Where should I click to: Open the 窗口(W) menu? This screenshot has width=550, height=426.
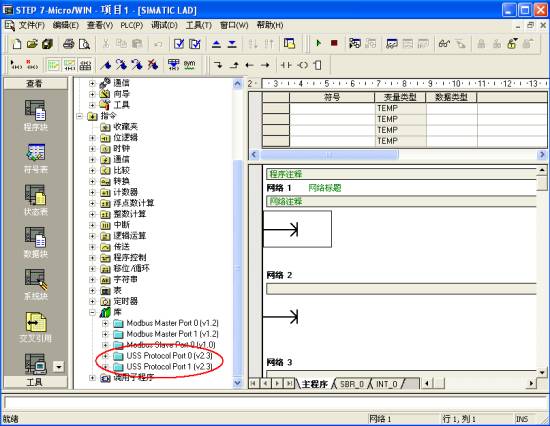pos(234,25)
